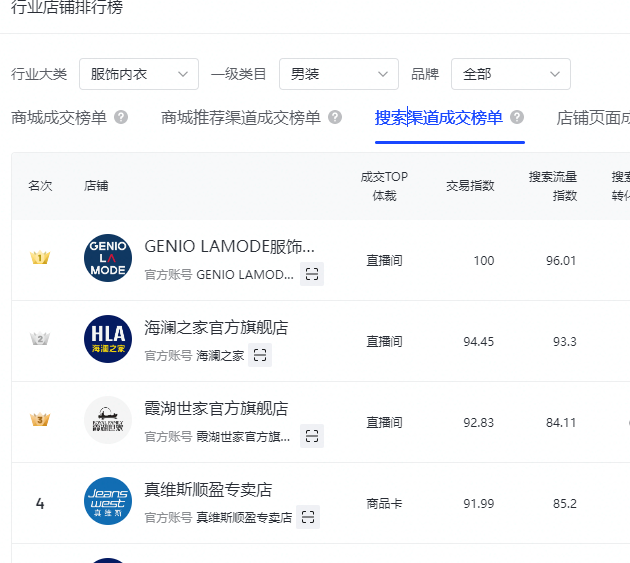
Task: Click help icon next to 商城成交榜单
Action: (x=121, y=117)
